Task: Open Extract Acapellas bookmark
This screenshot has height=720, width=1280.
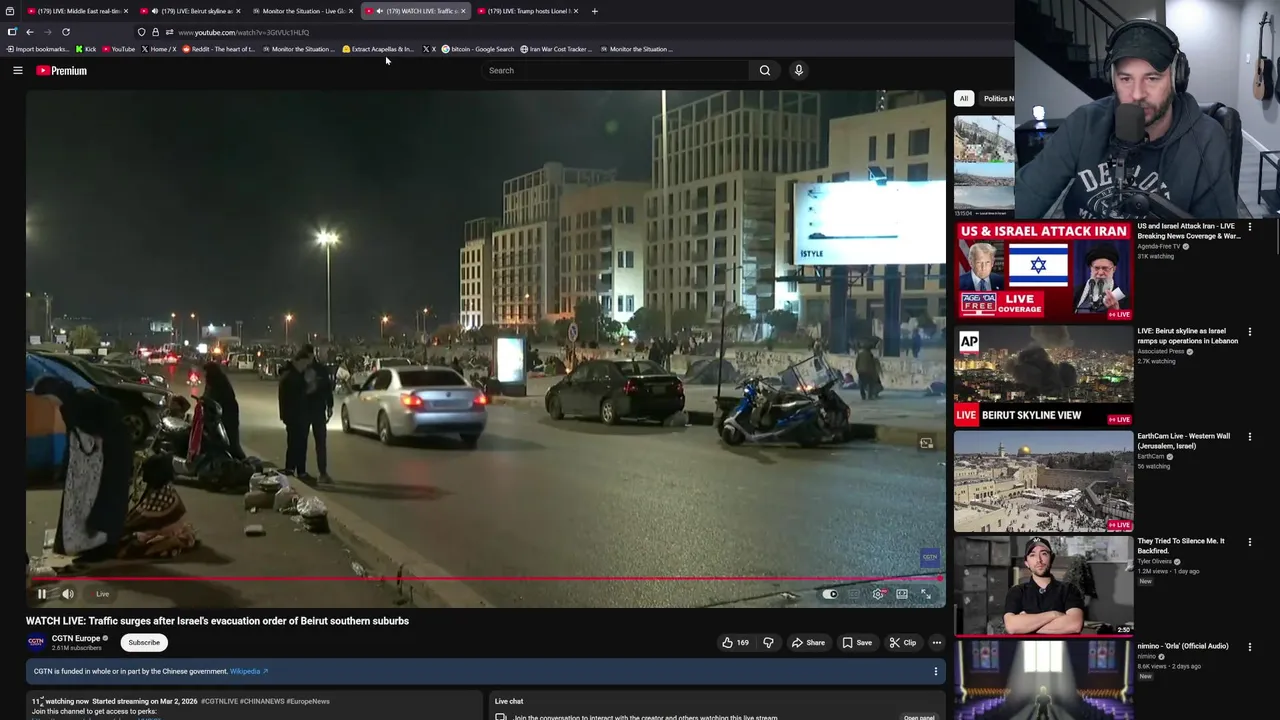Action: pos(377,49)
